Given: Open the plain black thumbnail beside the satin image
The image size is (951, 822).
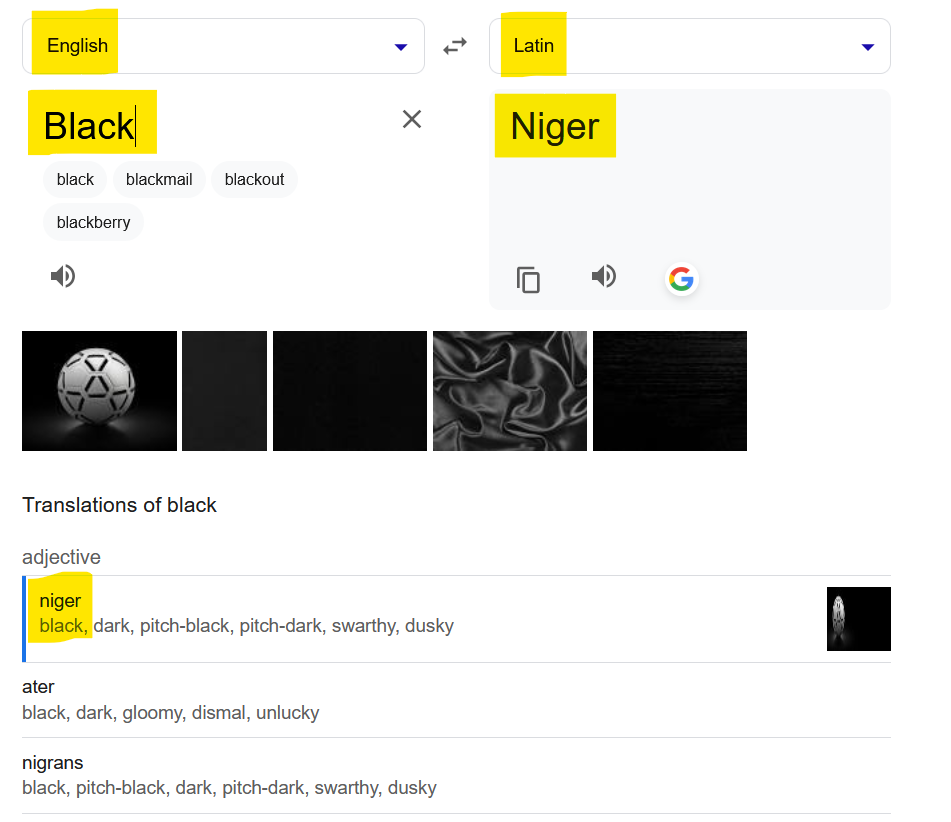Looking at the screenshot, I should pyautogui.click(x=350, y=391).
